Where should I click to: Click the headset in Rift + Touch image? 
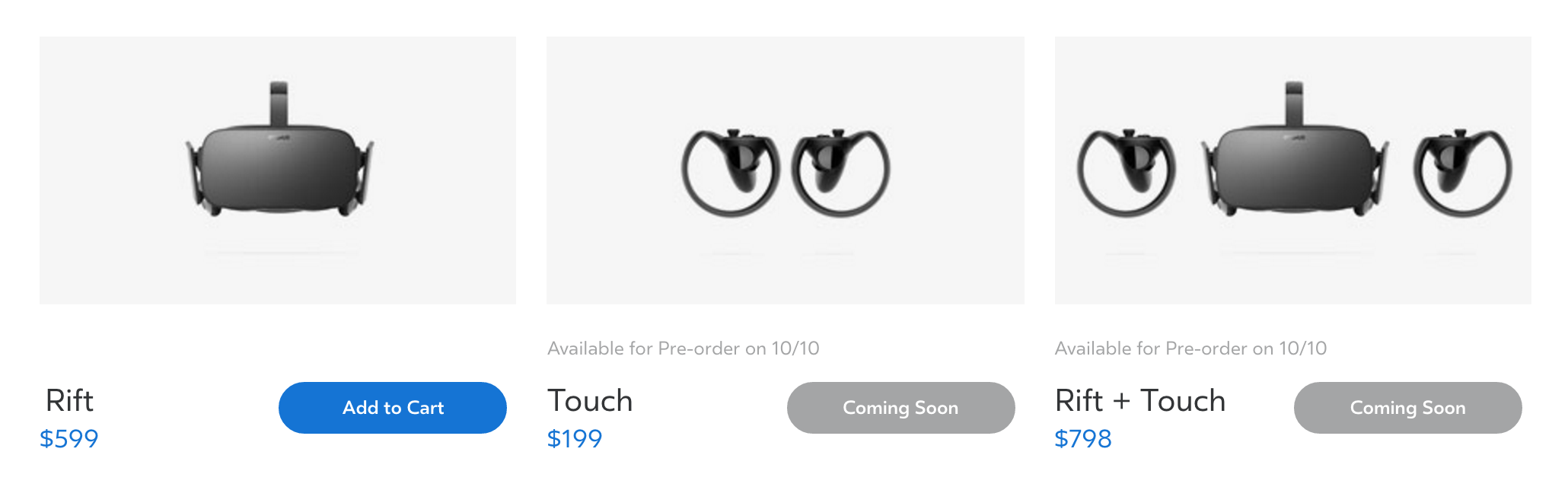[x=1294, y=150]
